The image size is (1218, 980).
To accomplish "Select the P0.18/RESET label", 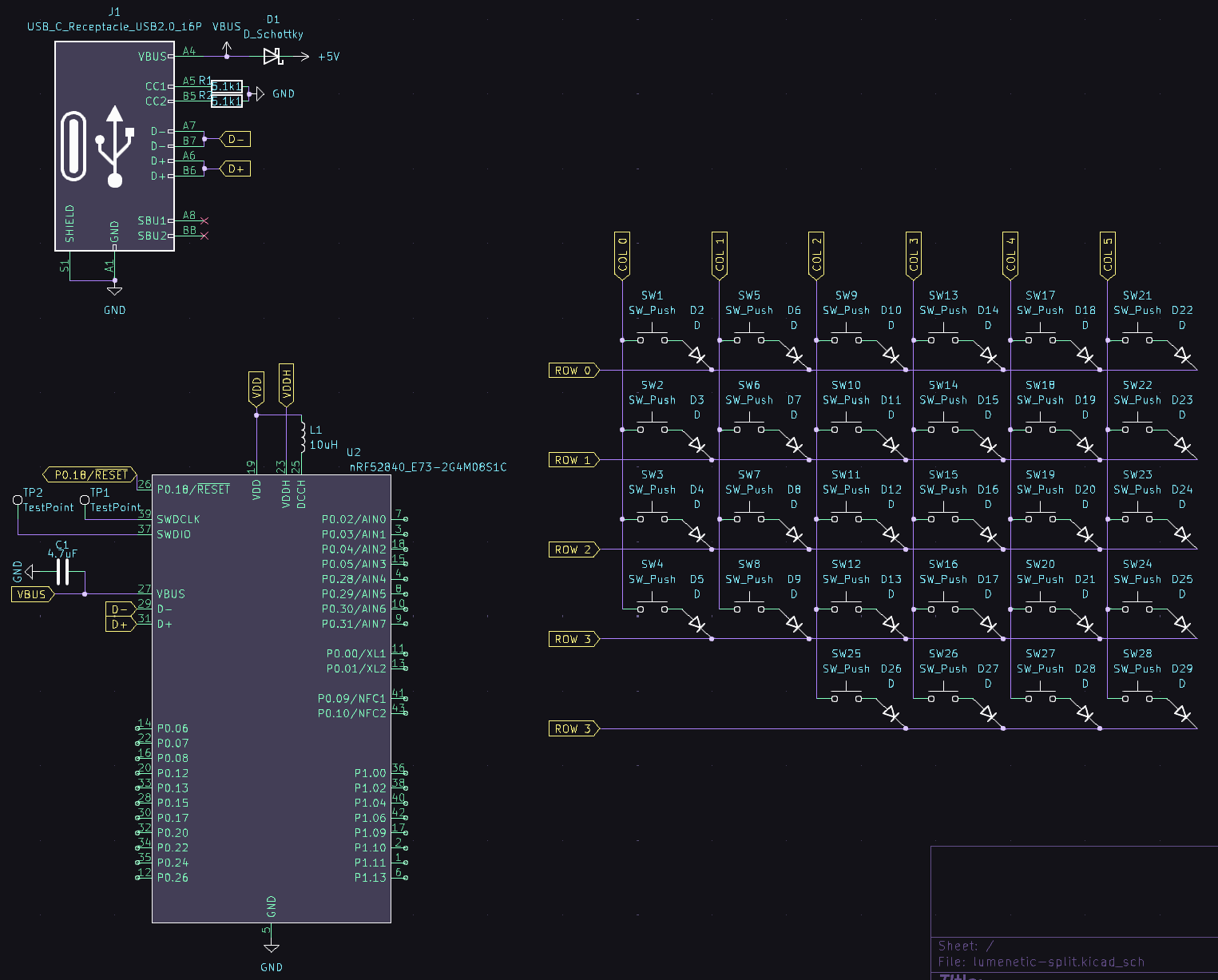I will tap(89, 474).
